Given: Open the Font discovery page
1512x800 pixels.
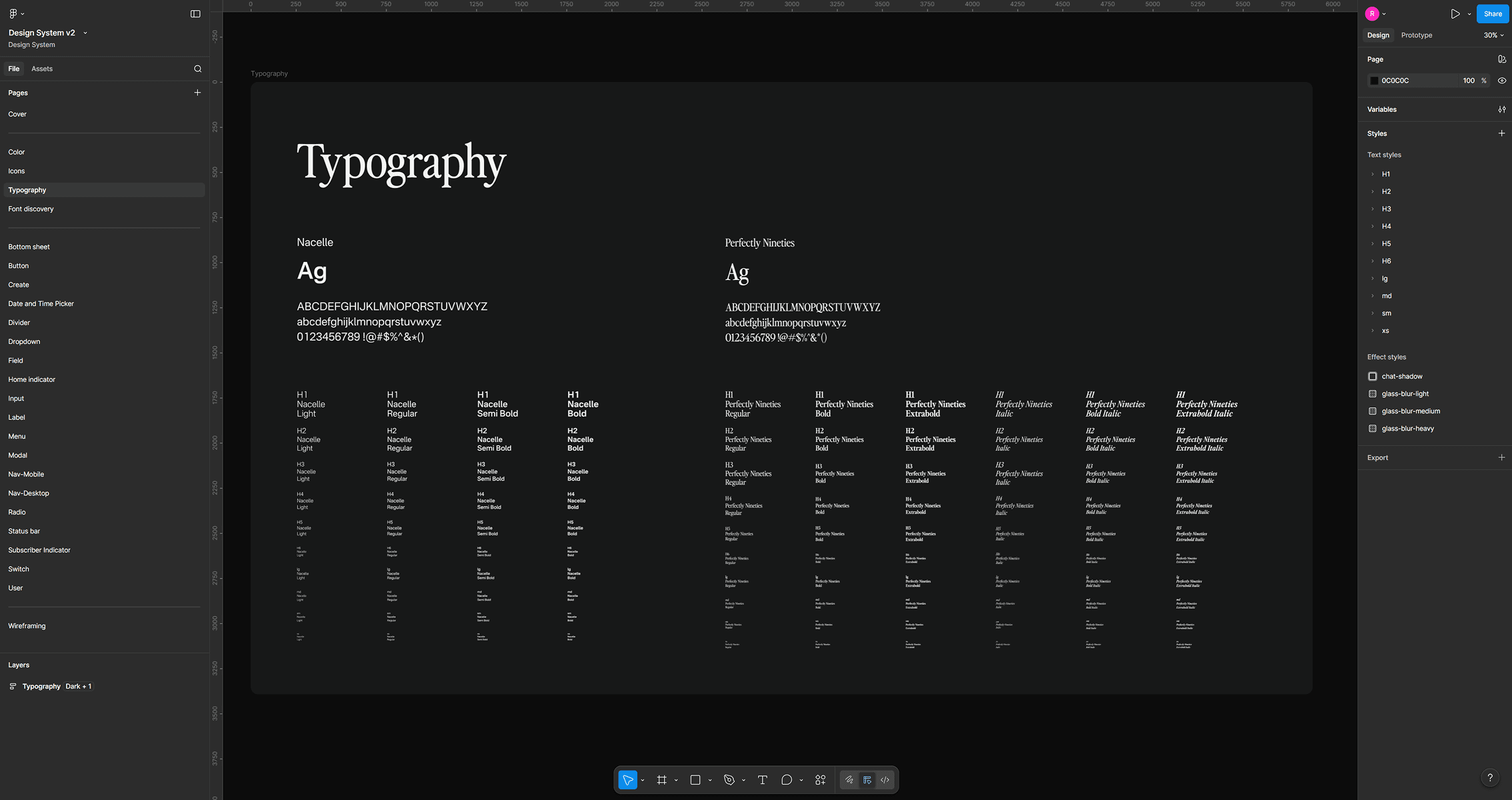Looking at the screenshot, I should click(x=31, y=209).
